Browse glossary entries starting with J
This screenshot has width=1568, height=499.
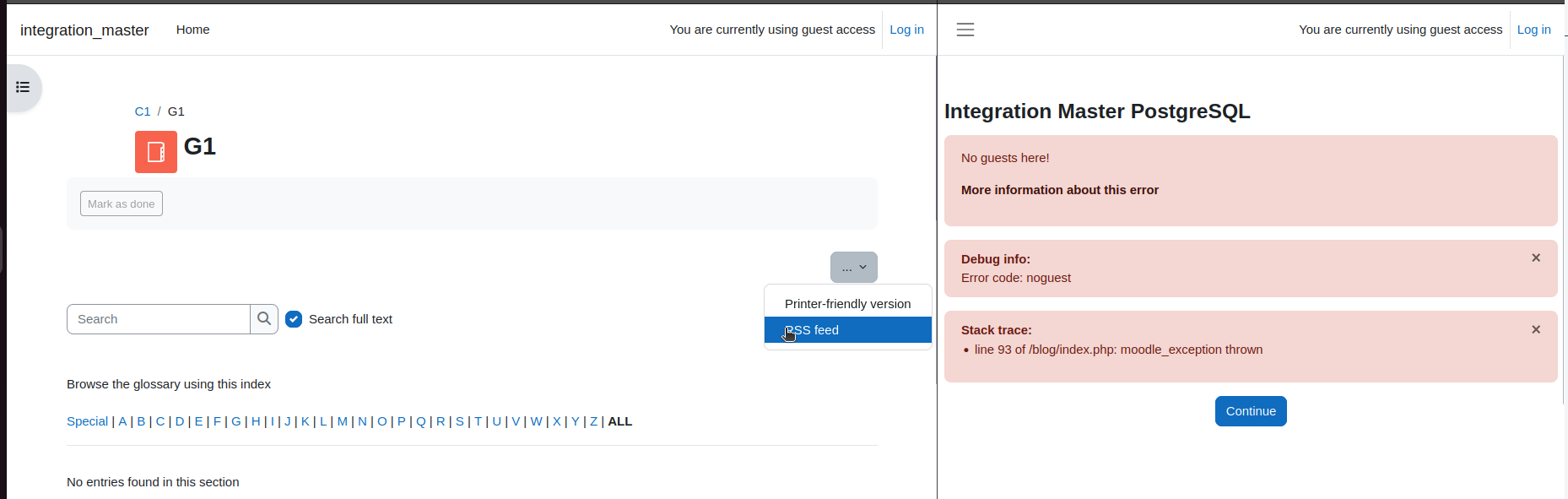point(287,421)
